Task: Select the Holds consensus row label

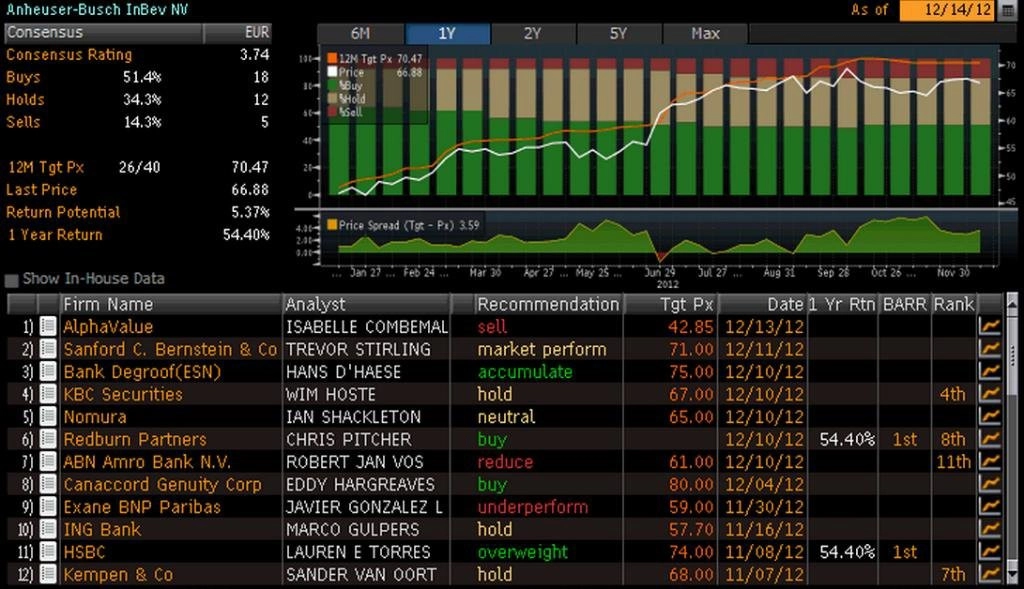Action: pyautogui.click(x=25, y=99)
